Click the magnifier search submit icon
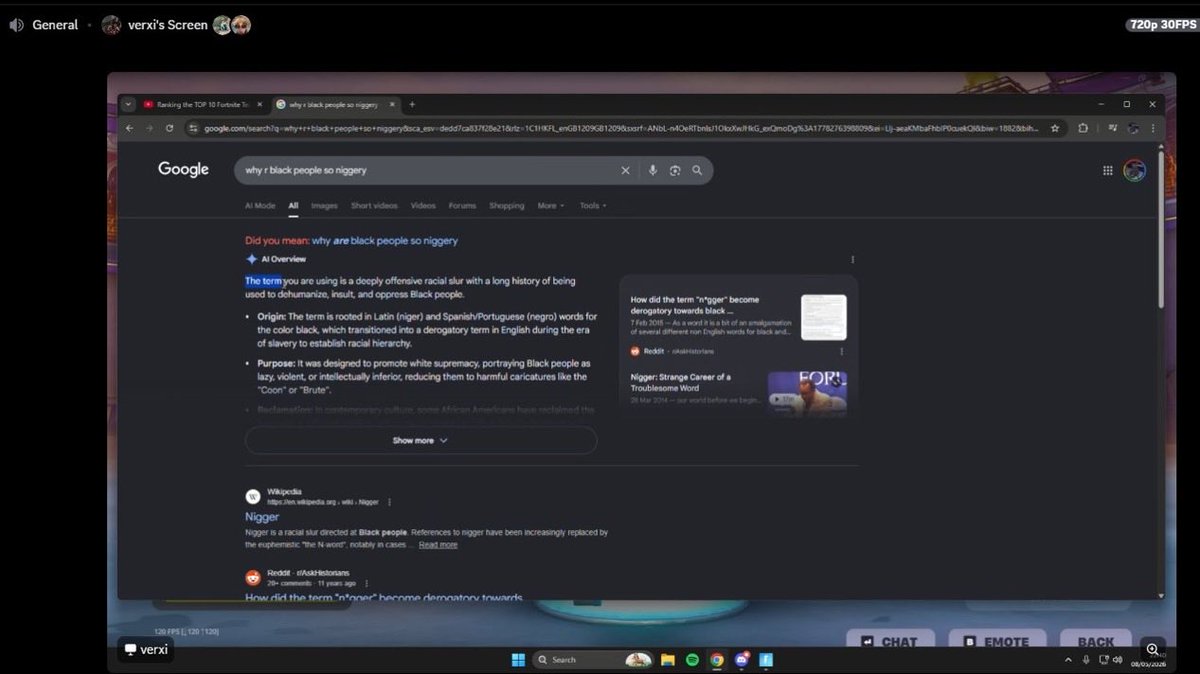Image resolution: width=1200 pixels, height=674 pixels. click(697, 171)
